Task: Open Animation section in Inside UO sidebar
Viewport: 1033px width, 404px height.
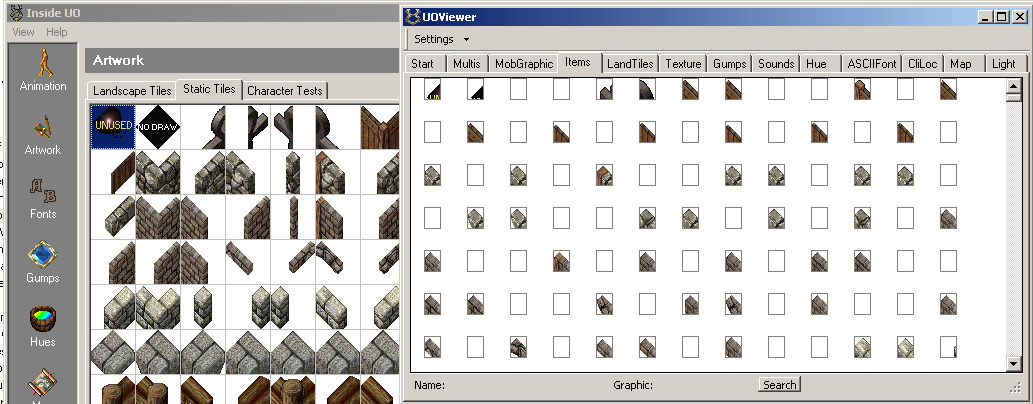Action: pos(43,70)
